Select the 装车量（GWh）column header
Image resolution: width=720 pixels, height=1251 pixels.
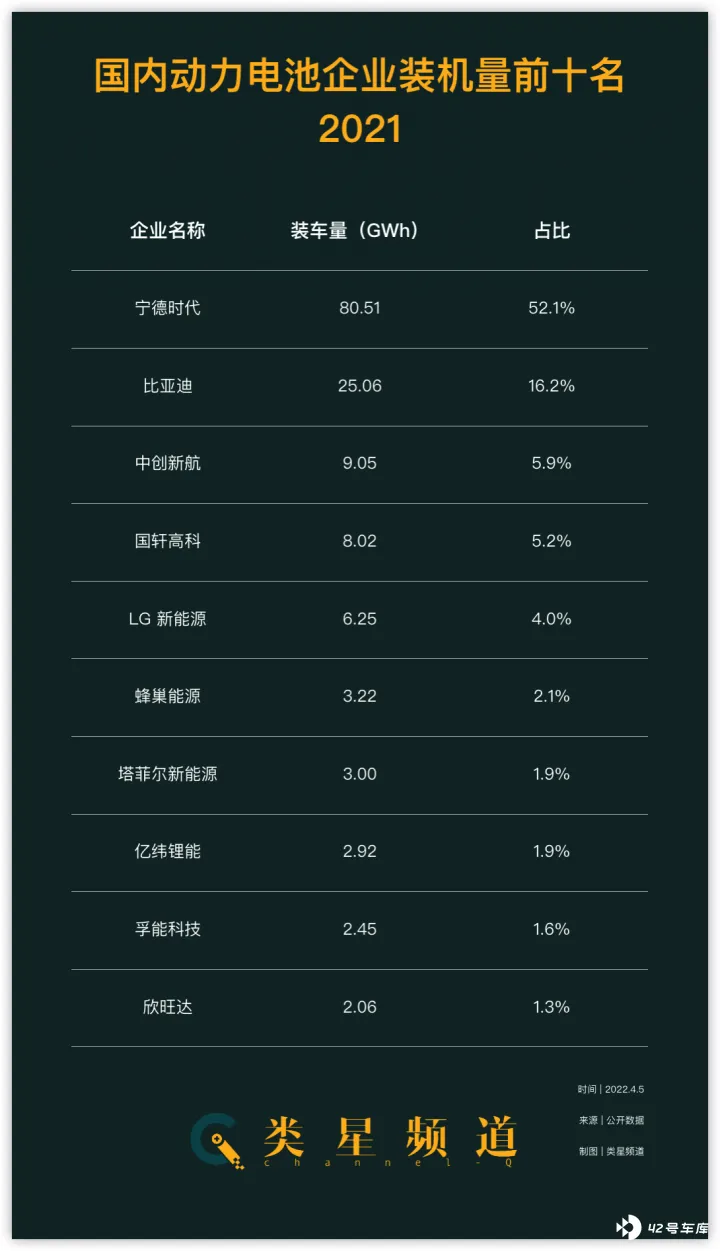coord(355,231)
